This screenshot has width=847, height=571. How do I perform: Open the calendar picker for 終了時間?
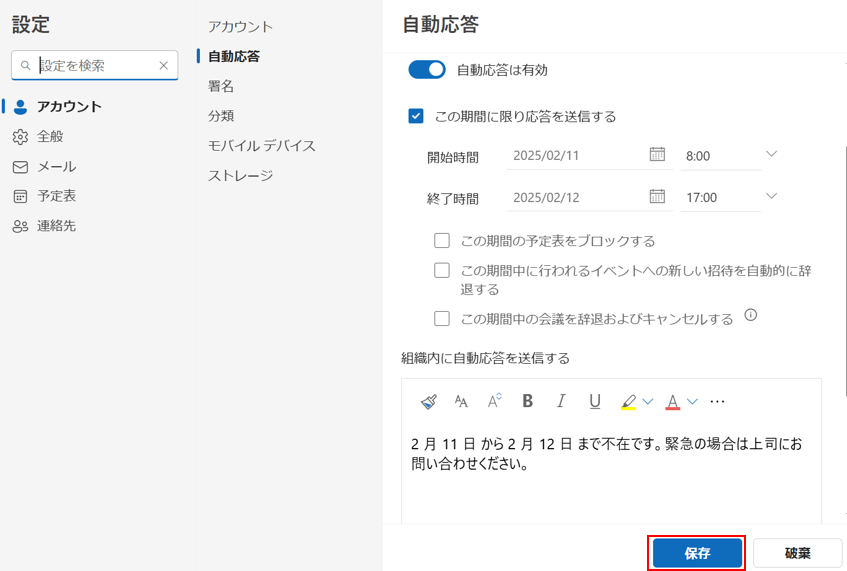click(657, 196)
